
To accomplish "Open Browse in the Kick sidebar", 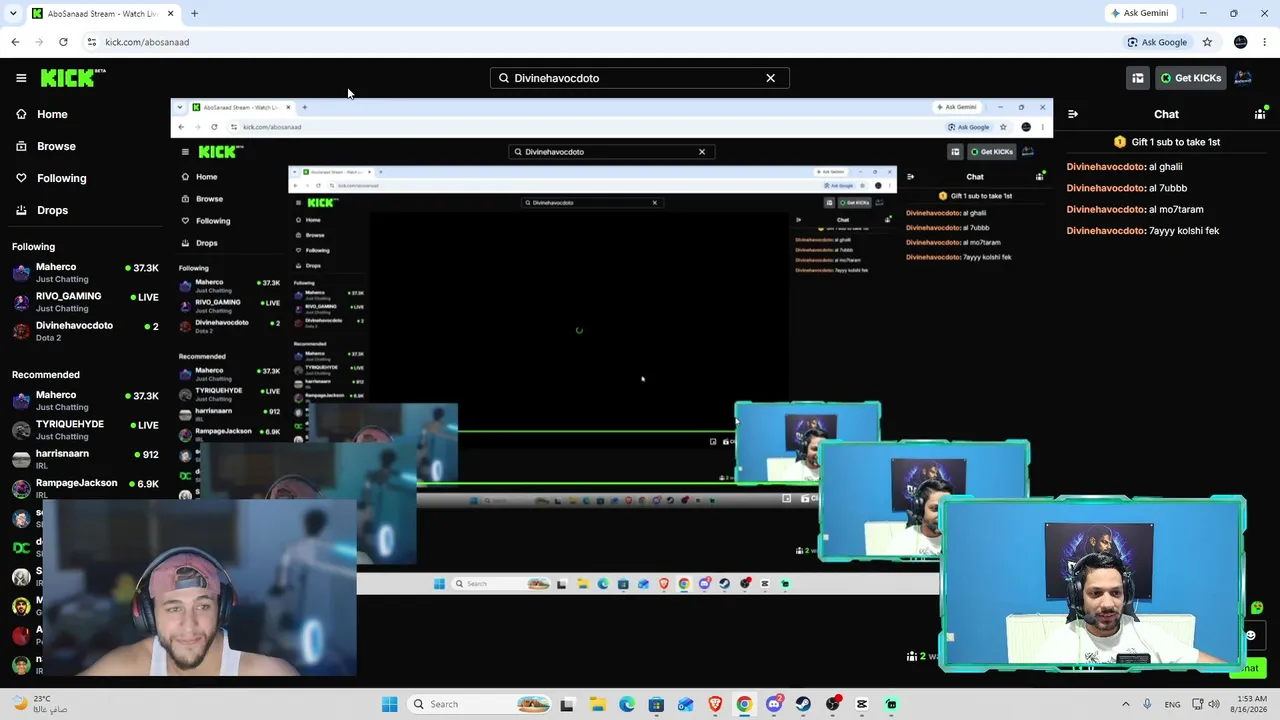I will (x=56, y=146).
